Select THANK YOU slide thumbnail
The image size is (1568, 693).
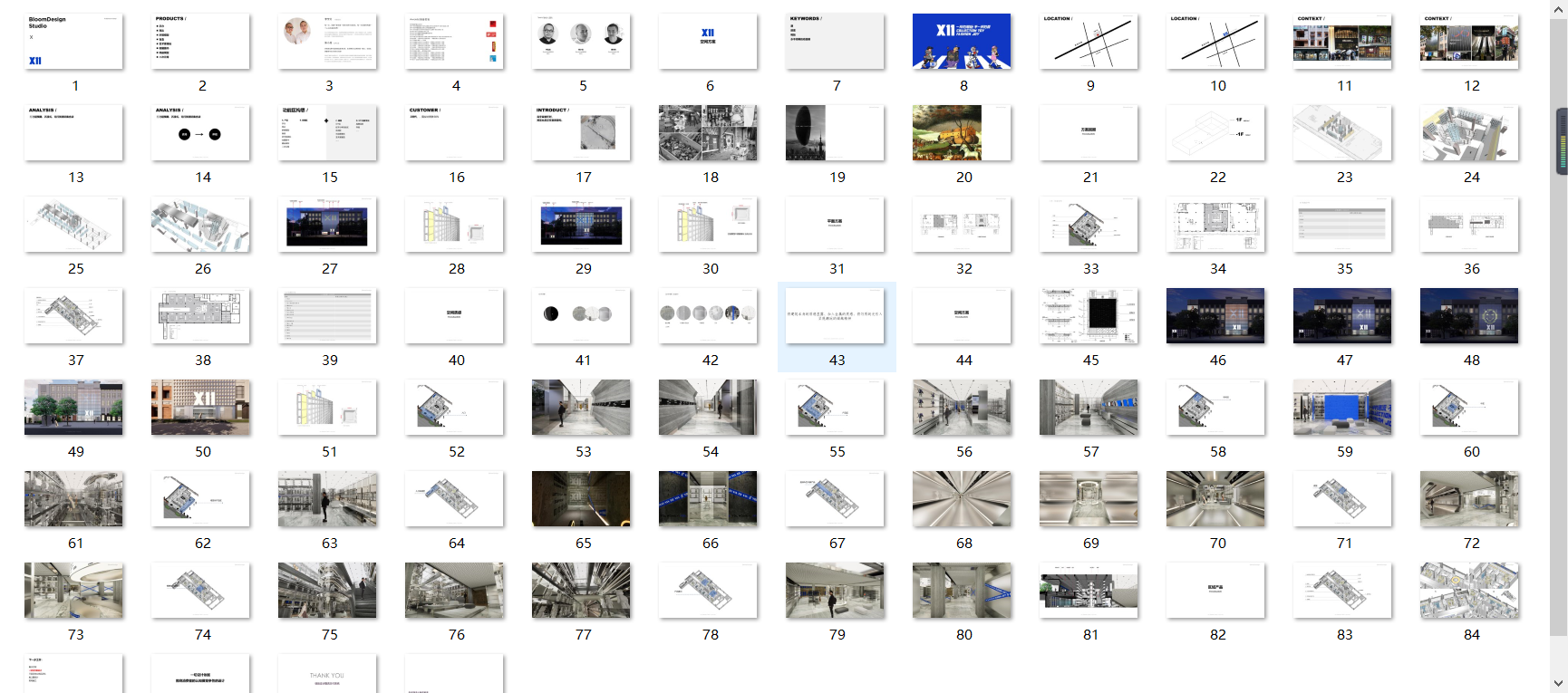(327, 674)
